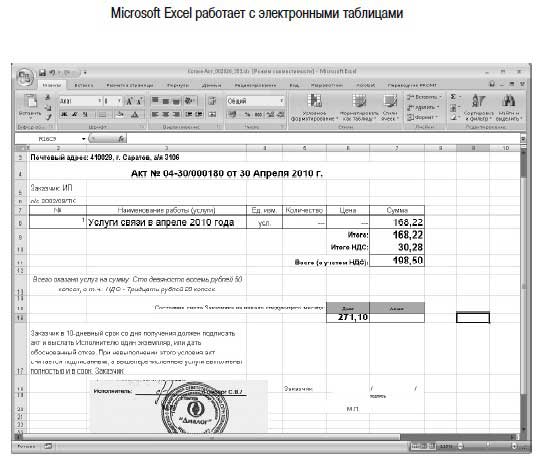This screenshot has width=540, height=460.
Task: Open Conditional Formatting (Условное форматирование)
Action: [314, 107]
